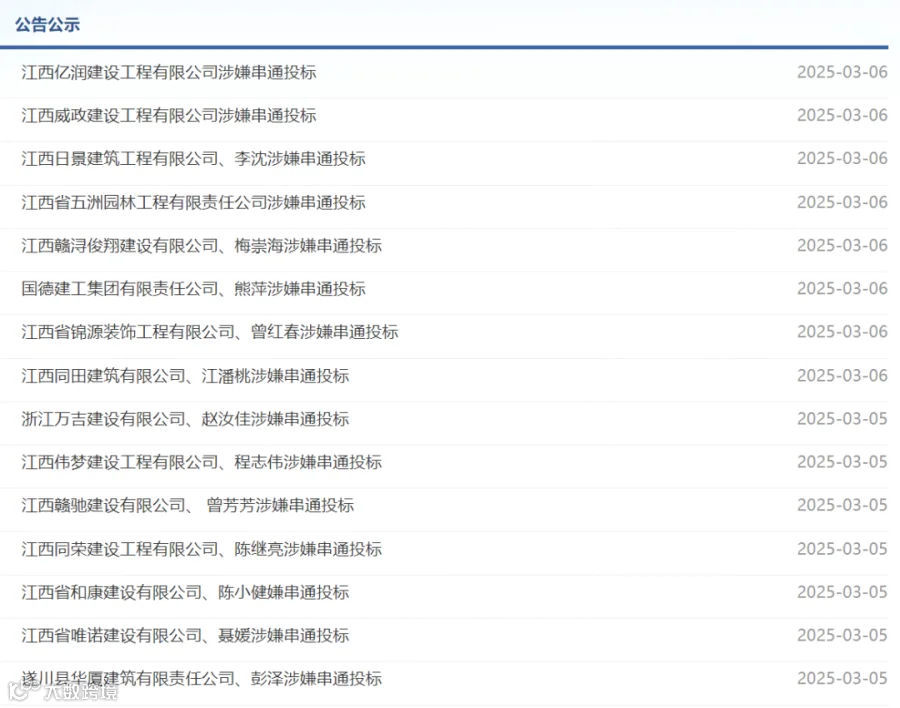The image size is (900, 708).
Task: Select date 2025-03-05 on 浙江万吉 row
Action: point(842,419)
